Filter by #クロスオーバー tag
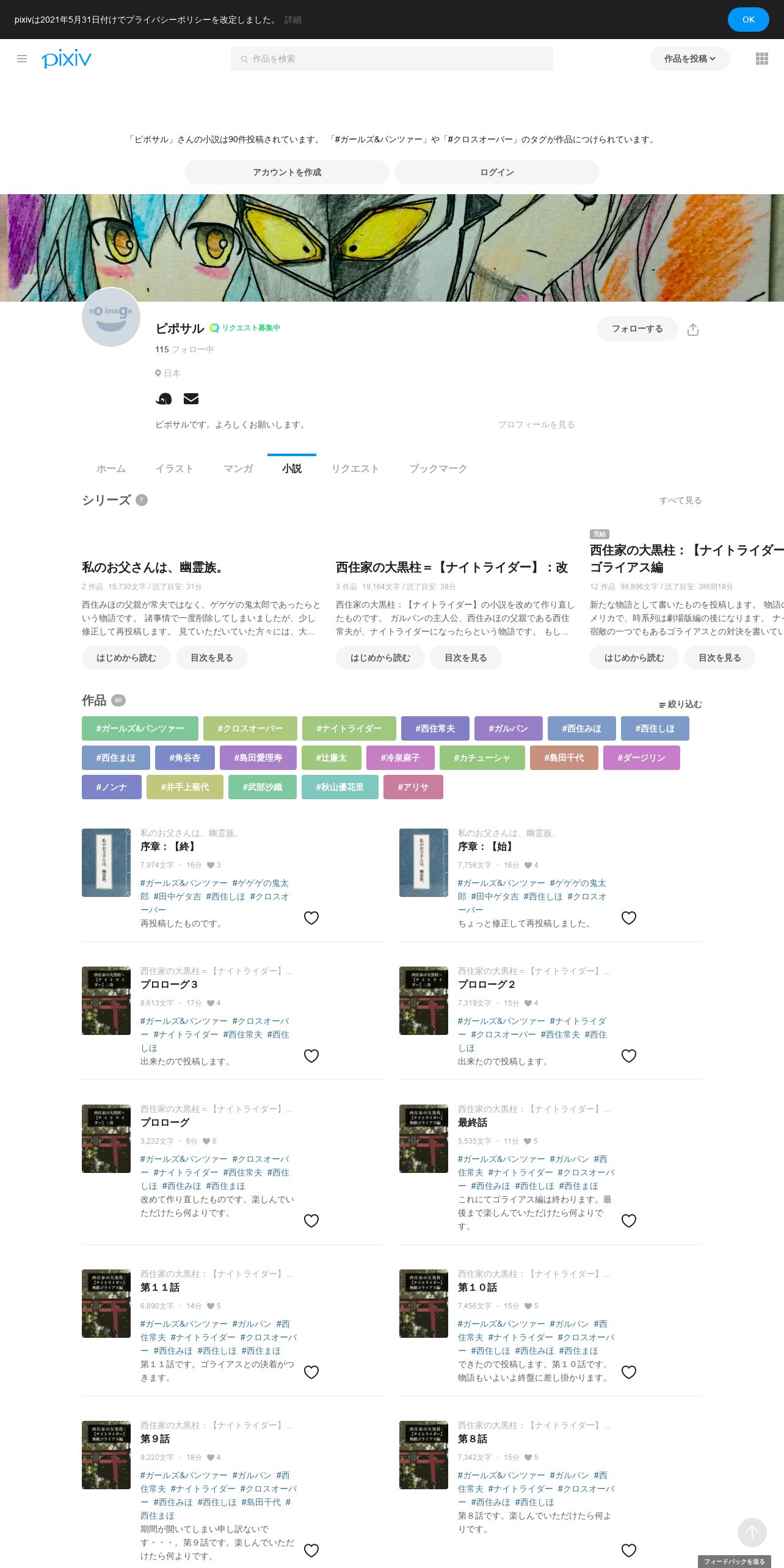Viewport: 784px width, 1568px height. tap(250, 728)
